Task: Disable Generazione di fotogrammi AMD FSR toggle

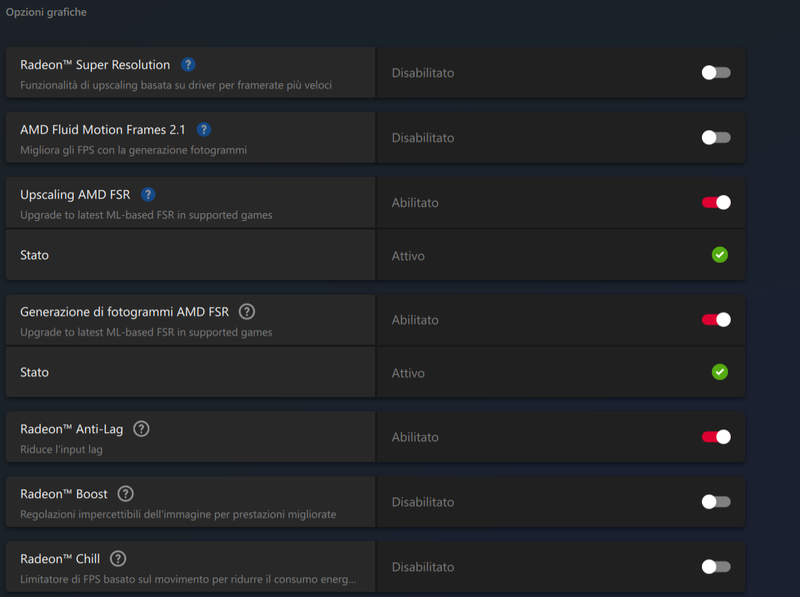Action: (716, 320)
